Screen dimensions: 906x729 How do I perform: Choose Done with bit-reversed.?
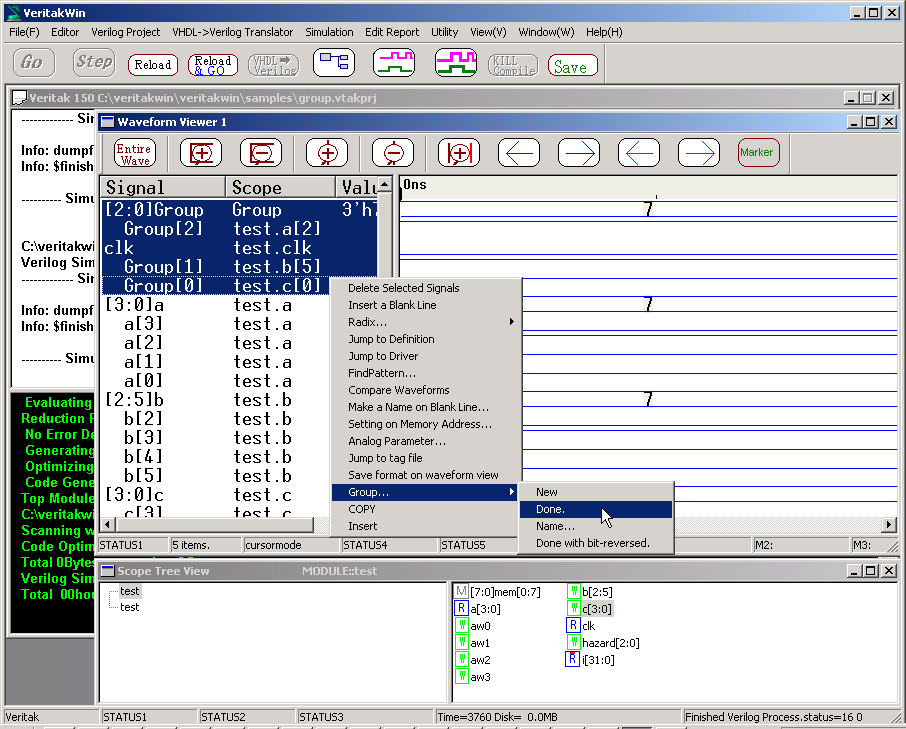click(x=596, y=543)
